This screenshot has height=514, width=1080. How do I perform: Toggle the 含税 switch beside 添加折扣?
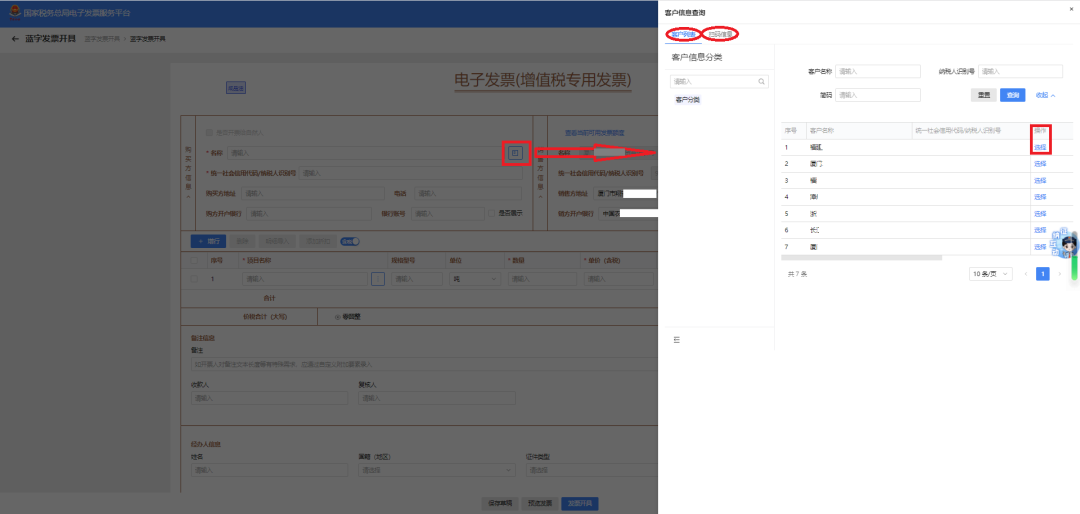click(350, 241)
